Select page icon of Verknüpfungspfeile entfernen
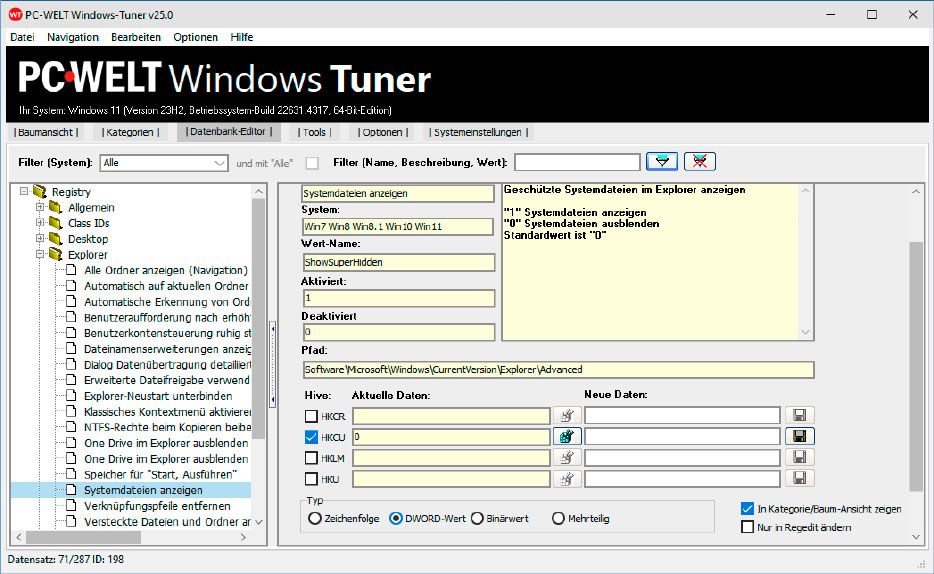 (71, 506)
